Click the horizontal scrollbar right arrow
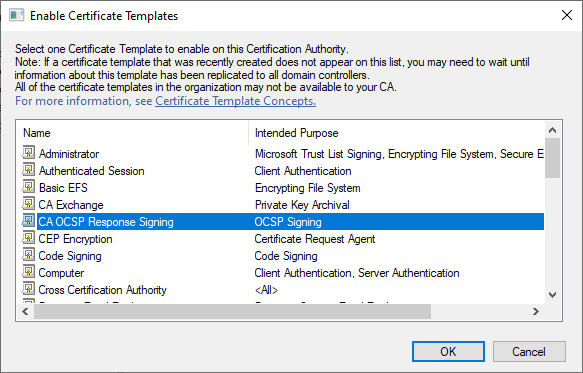The width and height of the screenshot is (583, 373). pyautogui.click(x=536, y=312)
